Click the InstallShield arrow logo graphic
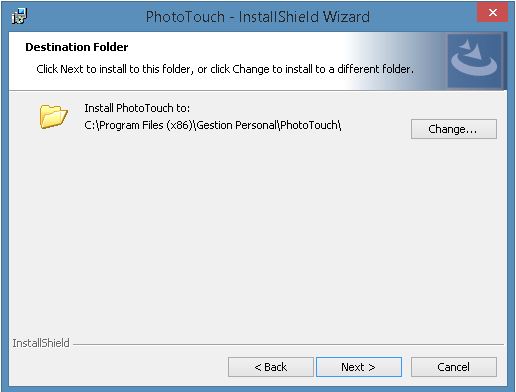Screen dimensions: 516x392 tap(474, 60)
